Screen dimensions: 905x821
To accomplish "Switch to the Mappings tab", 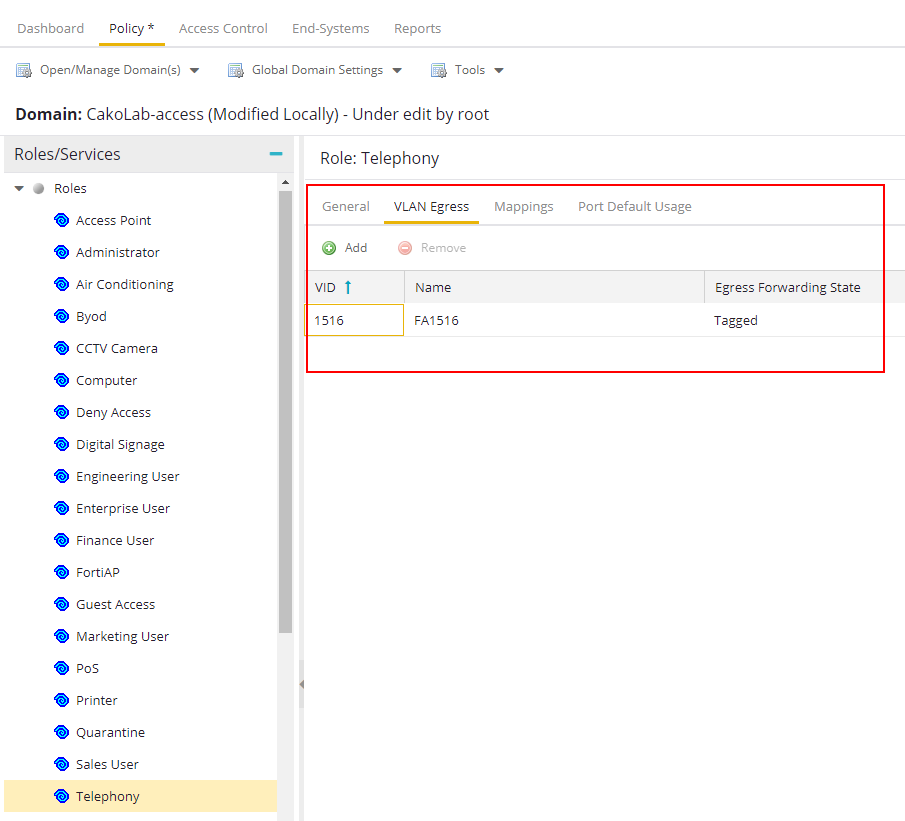I will (x=523, y=206).
